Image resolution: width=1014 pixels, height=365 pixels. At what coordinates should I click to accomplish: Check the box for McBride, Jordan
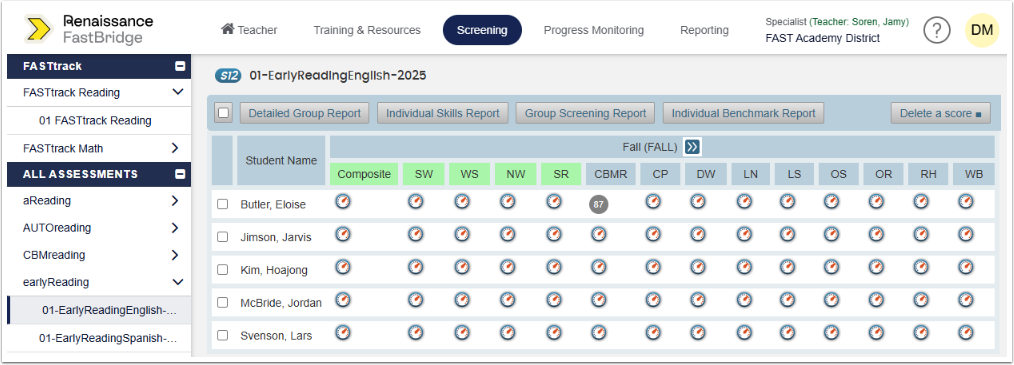coord(222,302)
